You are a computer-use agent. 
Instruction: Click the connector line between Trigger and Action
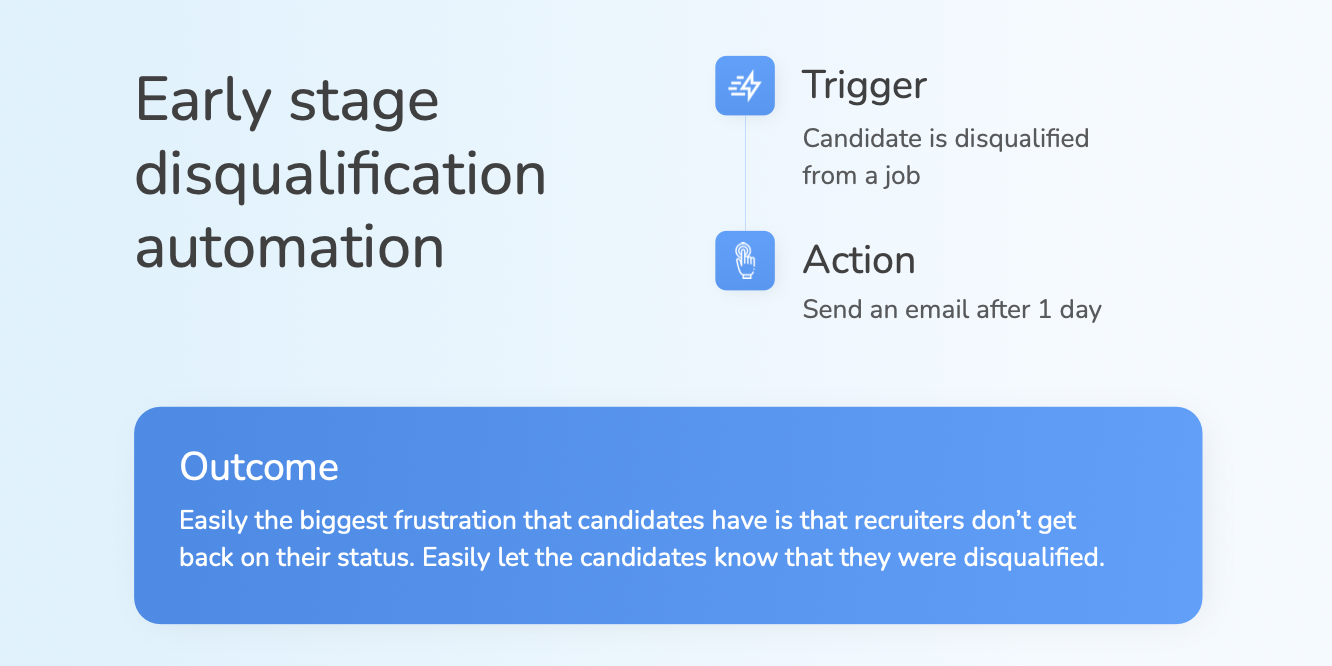pos(745,173)
